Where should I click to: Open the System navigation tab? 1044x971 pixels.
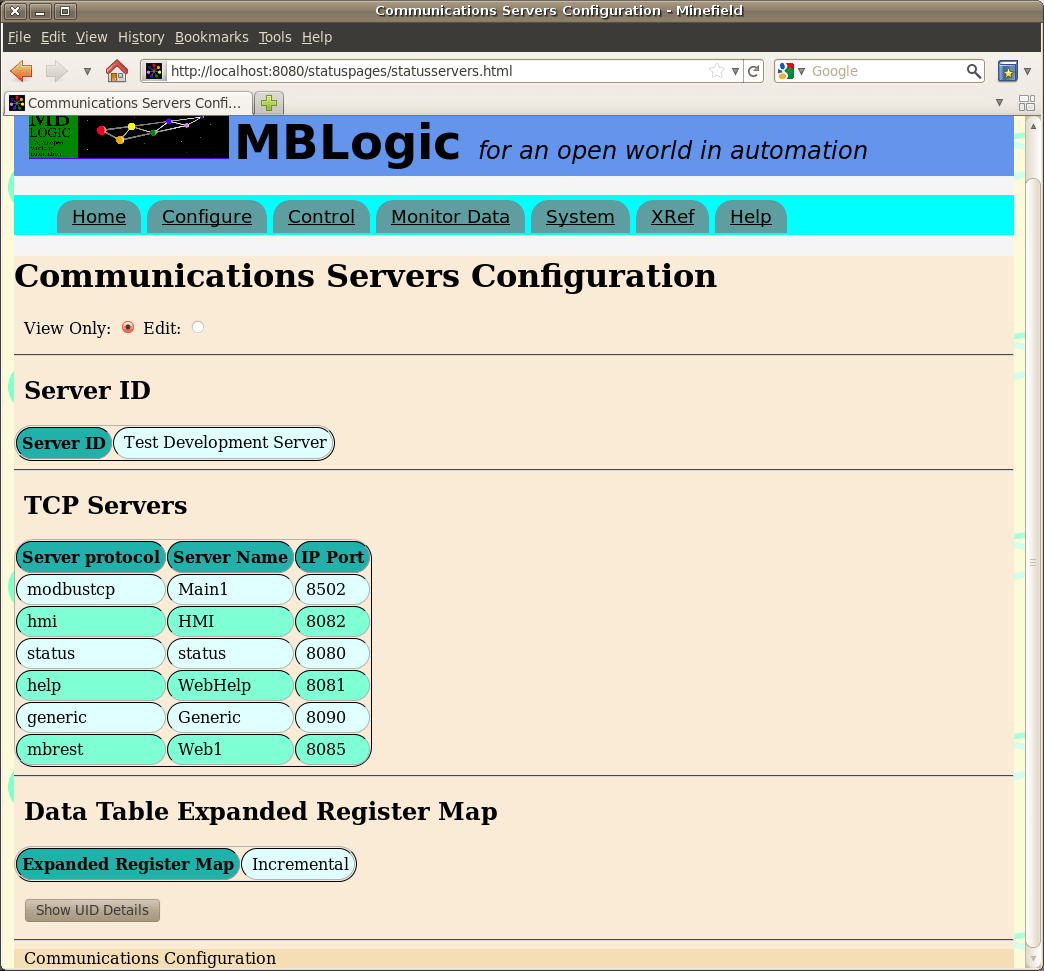coord(580,216)
